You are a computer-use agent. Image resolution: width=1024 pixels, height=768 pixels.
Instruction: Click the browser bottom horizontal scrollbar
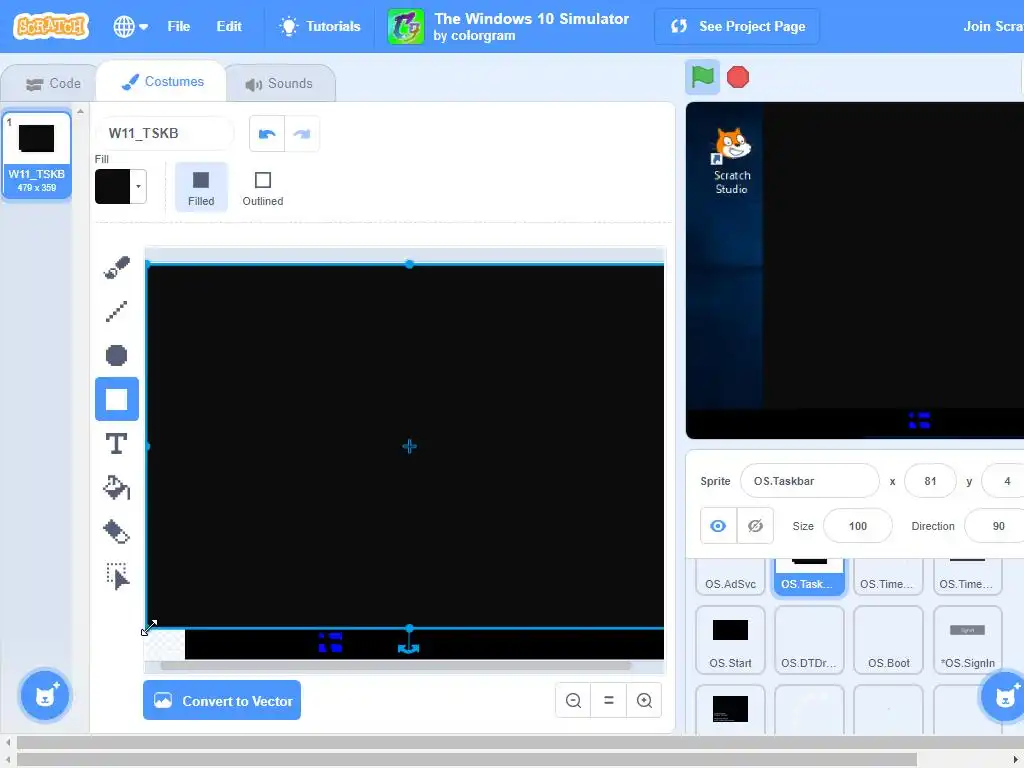pos(467,759)
